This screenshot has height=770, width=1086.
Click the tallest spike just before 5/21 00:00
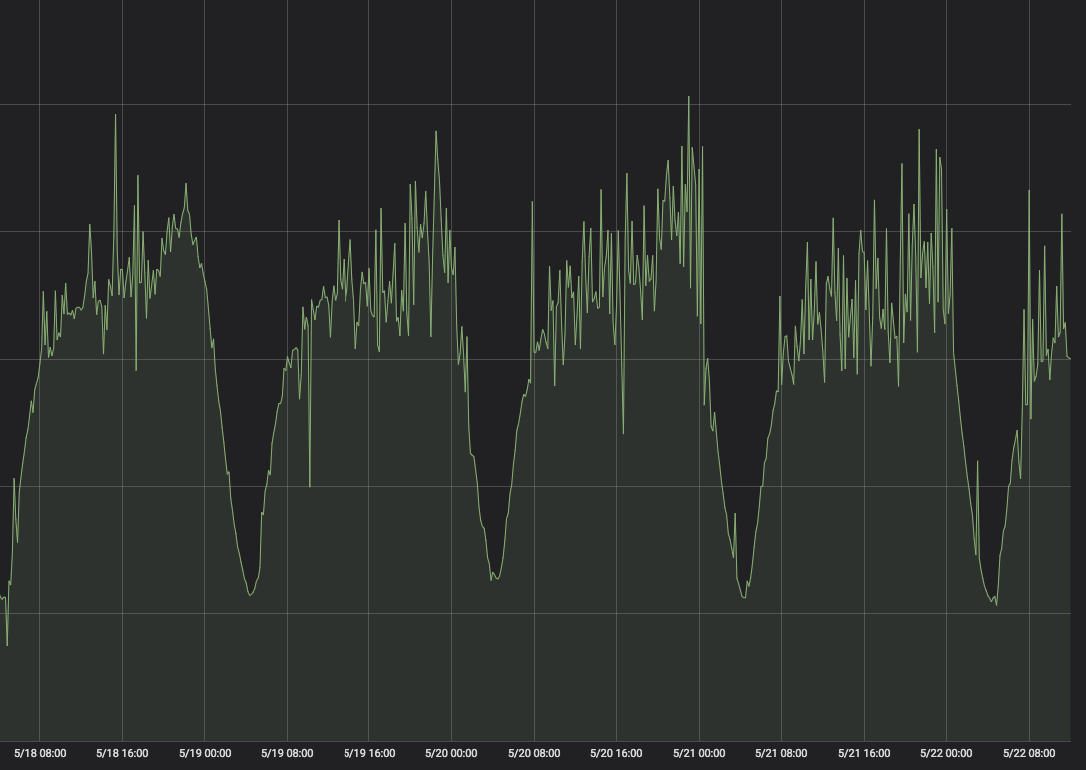click(x=689, y=98)
